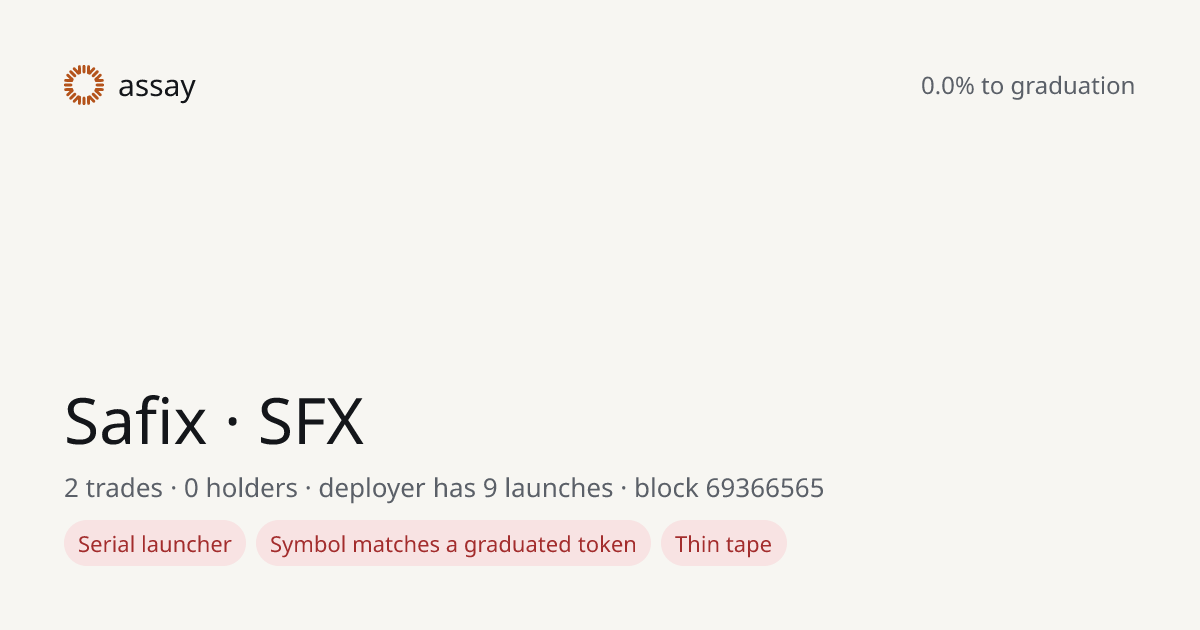The image size is (1200, 630).
Task: Copy block number 69366565
Action: [765, 488]
